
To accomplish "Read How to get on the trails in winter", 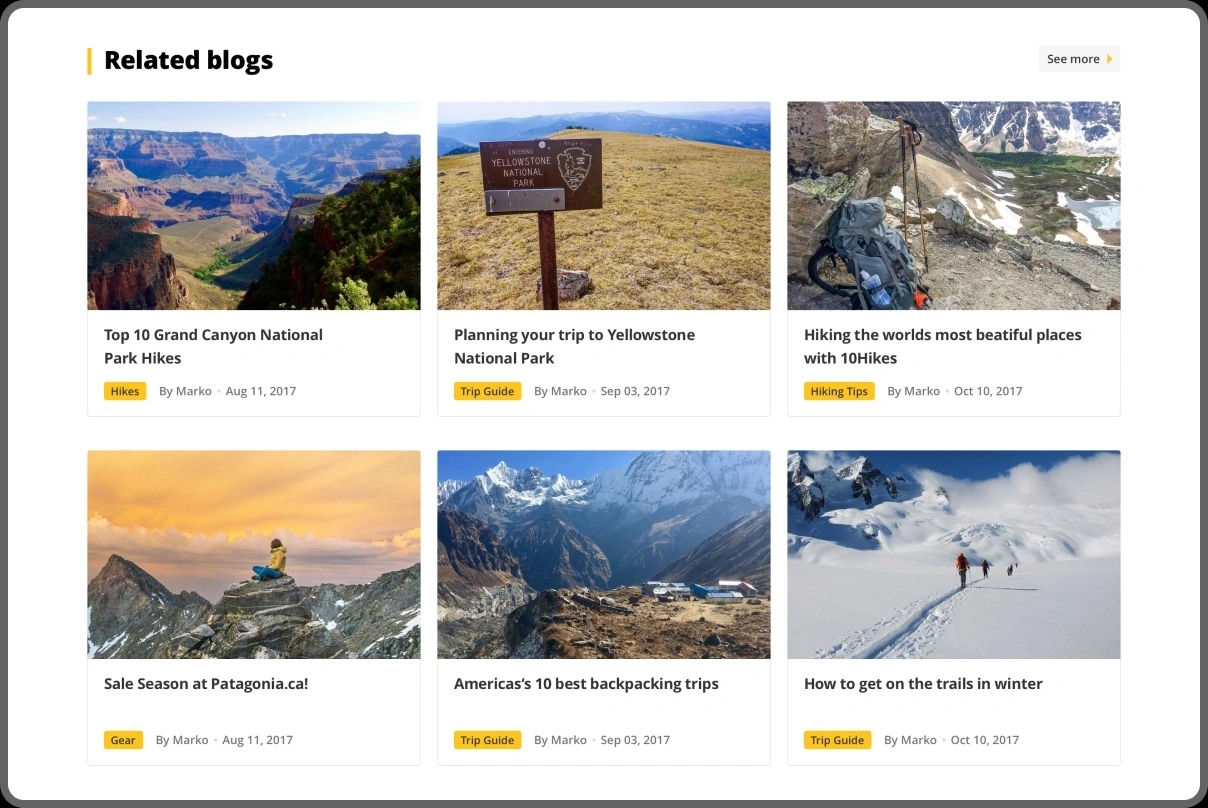I will [x=923, y=684].
